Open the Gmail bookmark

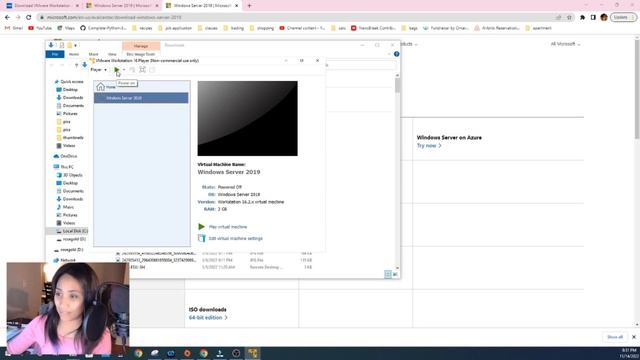tap(13, 28)
